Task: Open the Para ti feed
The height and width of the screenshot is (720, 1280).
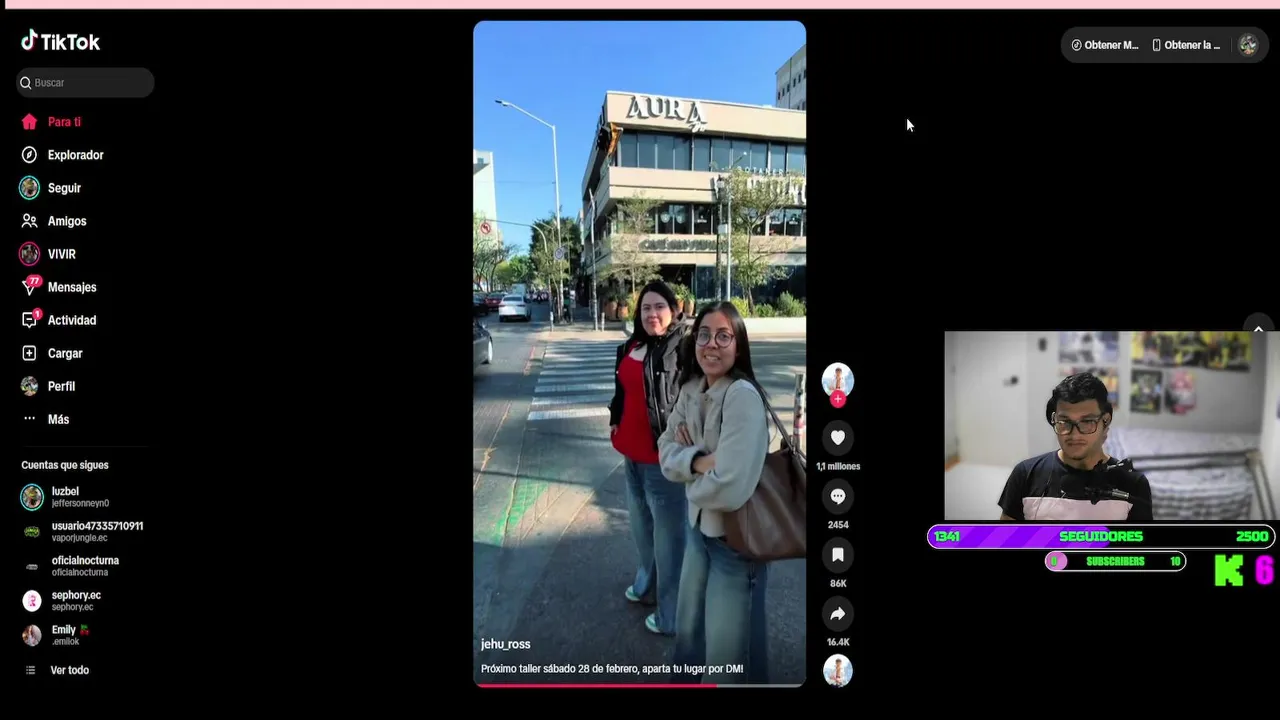Action: pyautogui.click(x=64, y=122)
